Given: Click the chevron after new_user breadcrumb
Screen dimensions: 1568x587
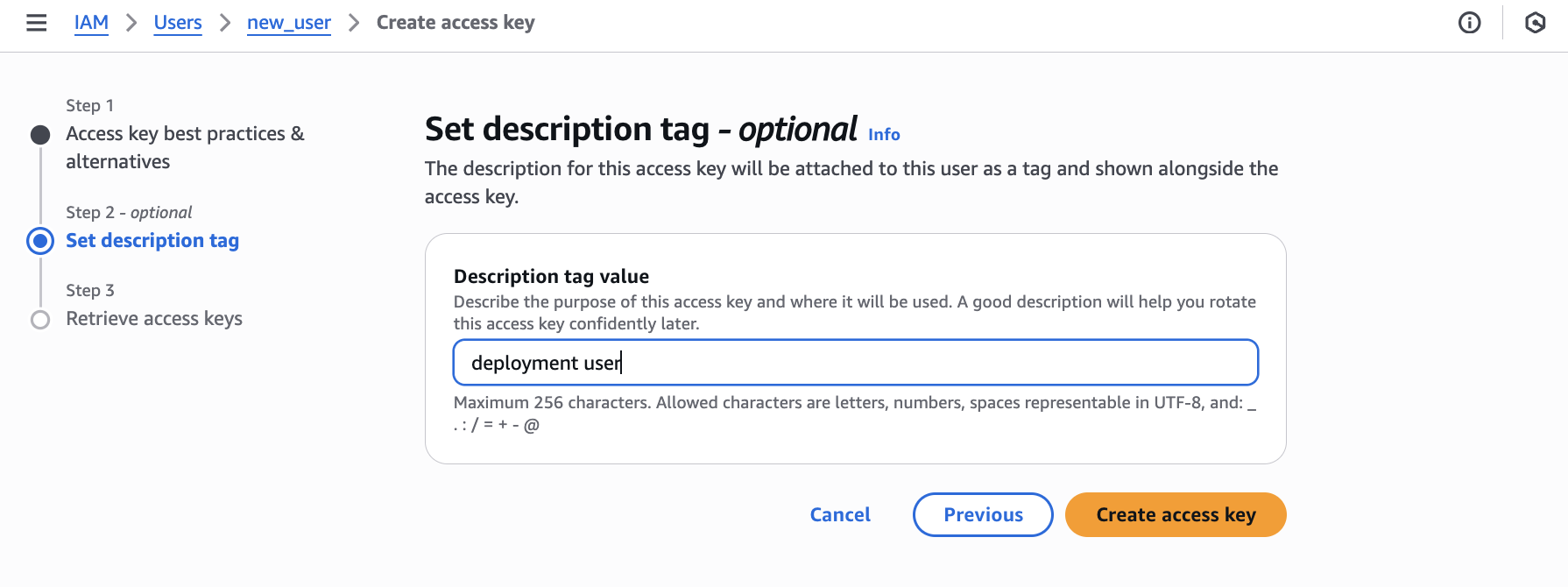Looking at the screenshot, I should click(x=354, y=23).
